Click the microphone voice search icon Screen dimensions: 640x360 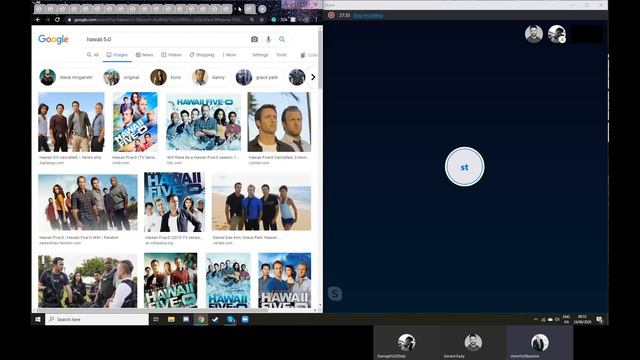pos(268,39)
